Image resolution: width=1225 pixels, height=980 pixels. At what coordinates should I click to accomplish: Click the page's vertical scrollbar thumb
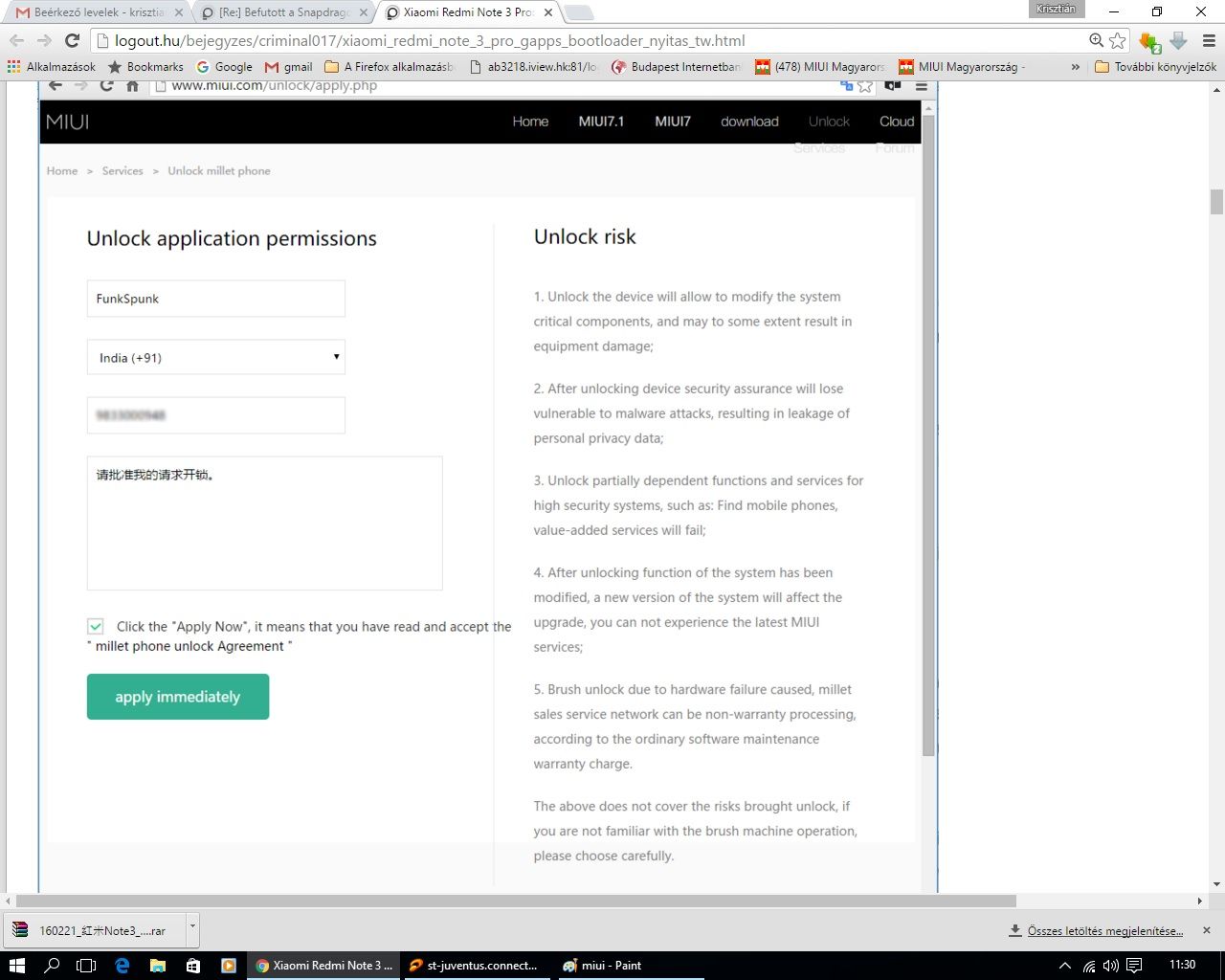click(1216, 201)
